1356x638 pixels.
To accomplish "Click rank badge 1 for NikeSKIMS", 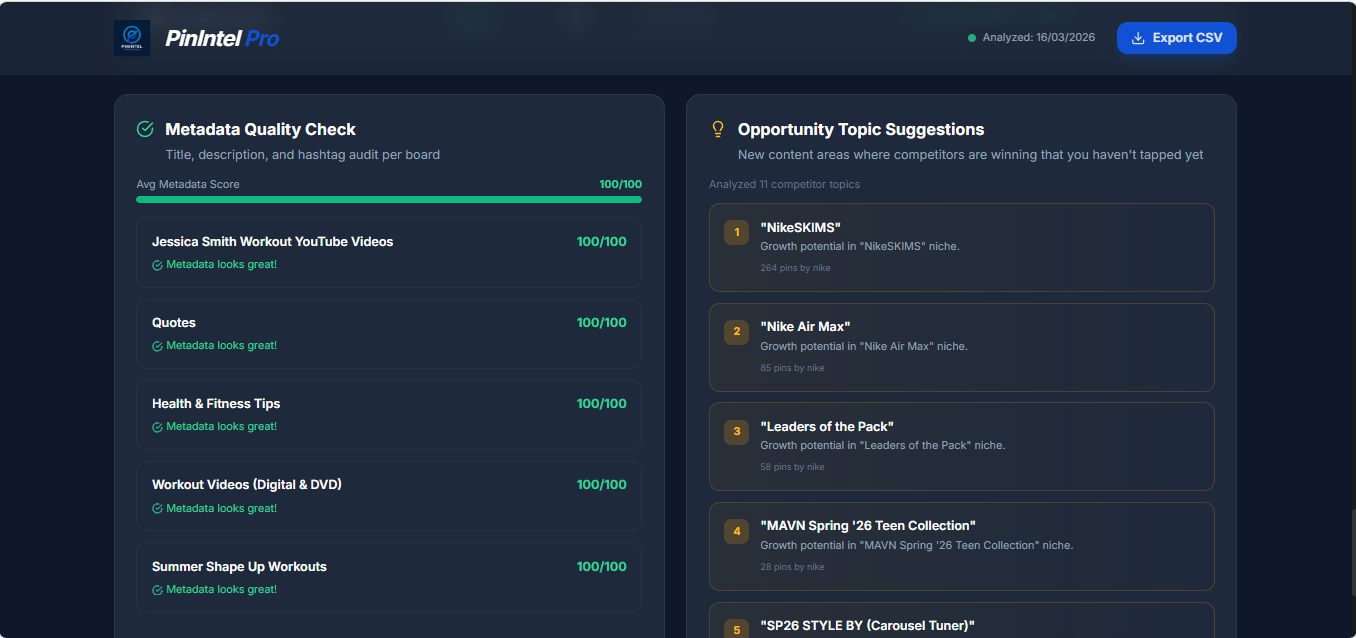I will [x=737, y=232].
